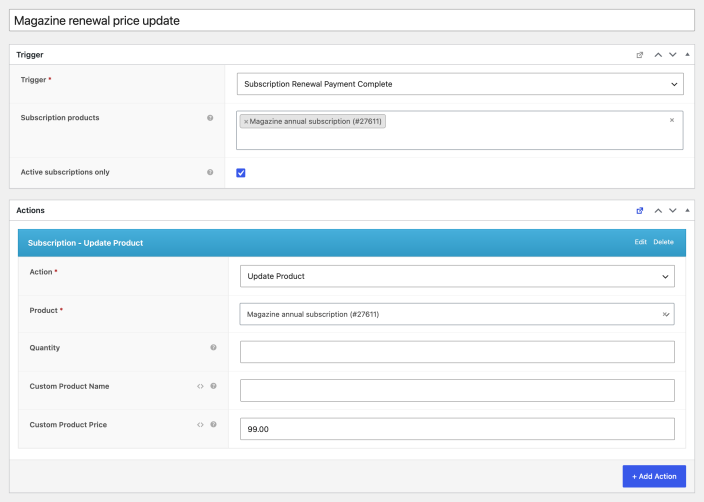Show help for Quantity field
Screen dimensions: 704x502
213,348
